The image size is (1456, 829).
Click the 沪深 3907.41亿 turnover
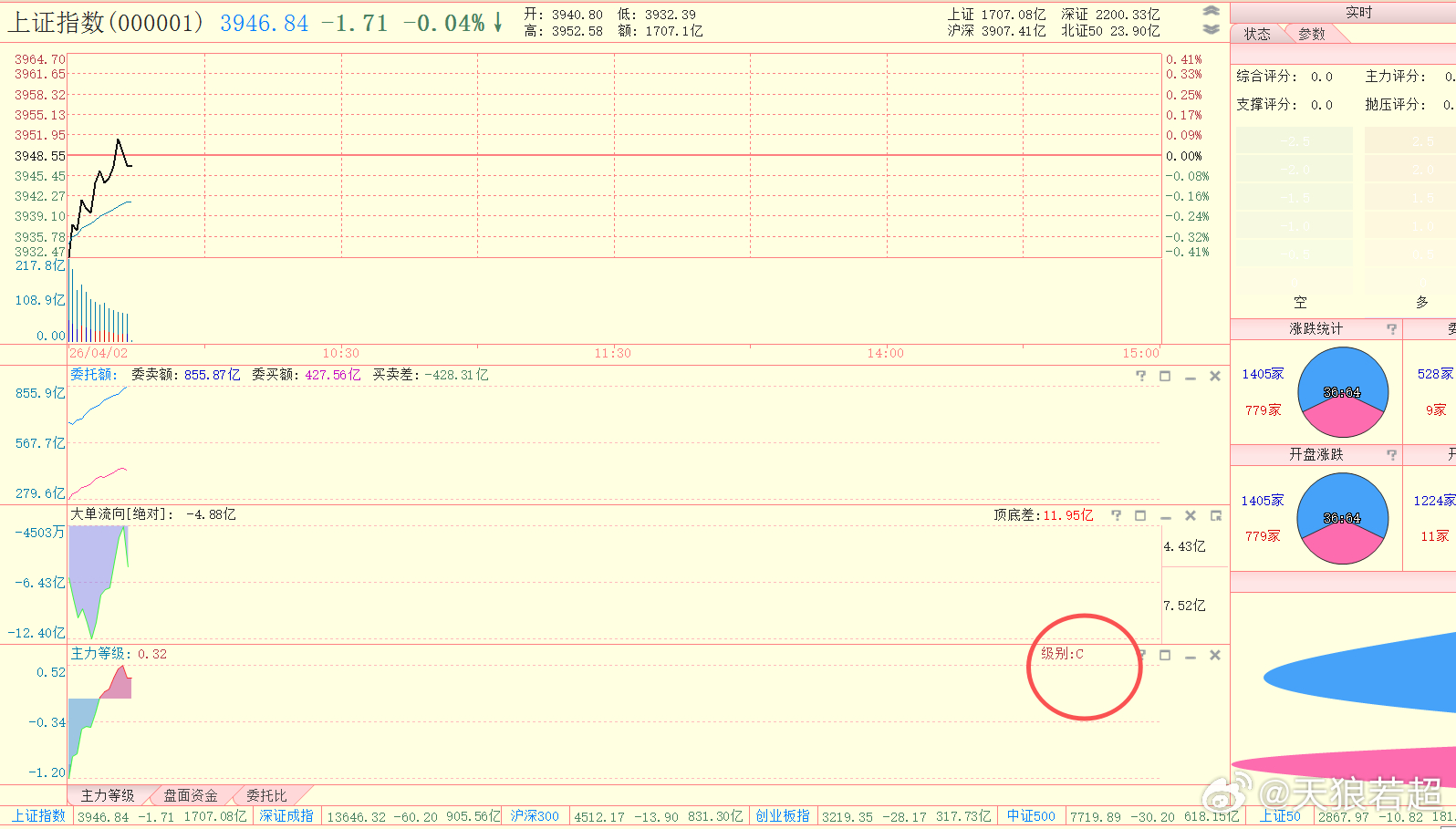(996, 31)
